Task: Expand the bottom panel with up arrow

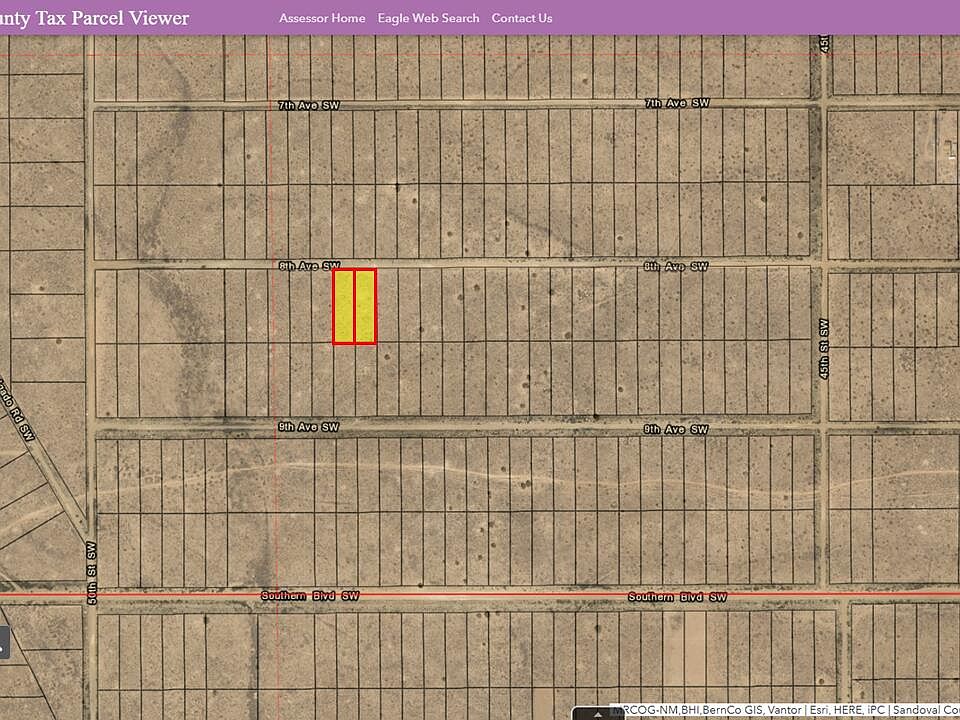Action: point(598,714)
